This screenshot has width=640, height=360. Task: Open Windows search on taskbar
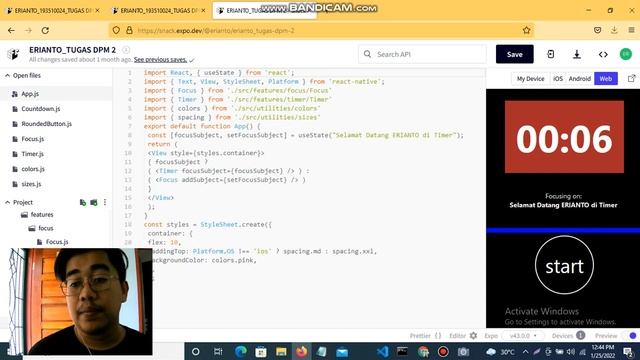196,351
